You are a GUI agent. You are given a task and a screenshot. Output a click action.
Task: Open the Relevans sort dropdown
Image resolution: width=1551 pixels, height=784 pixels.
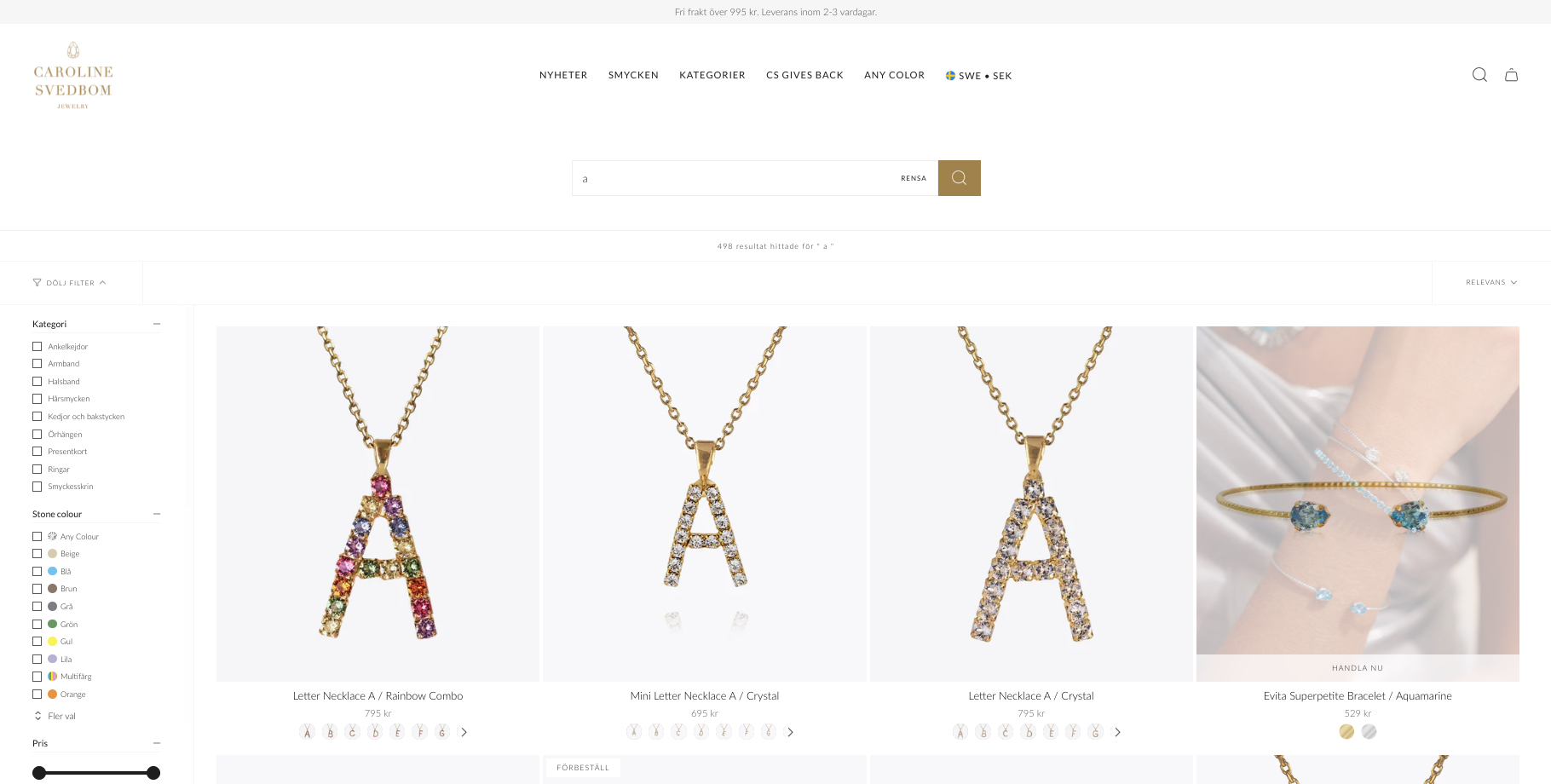[x=1491, y=283]
